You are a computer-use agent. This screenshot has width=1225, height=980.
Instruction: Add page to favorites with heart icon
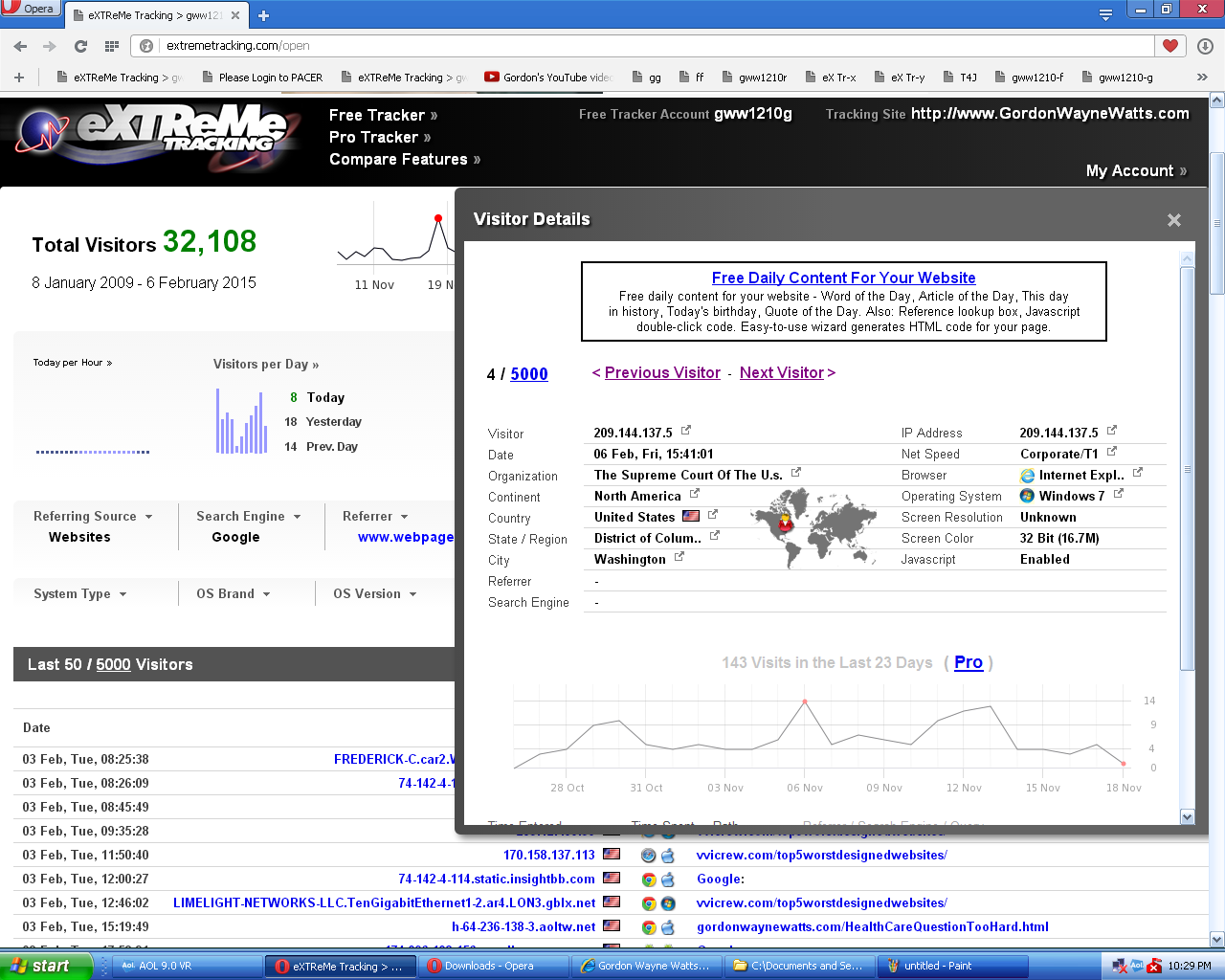tap(1170, 46)
